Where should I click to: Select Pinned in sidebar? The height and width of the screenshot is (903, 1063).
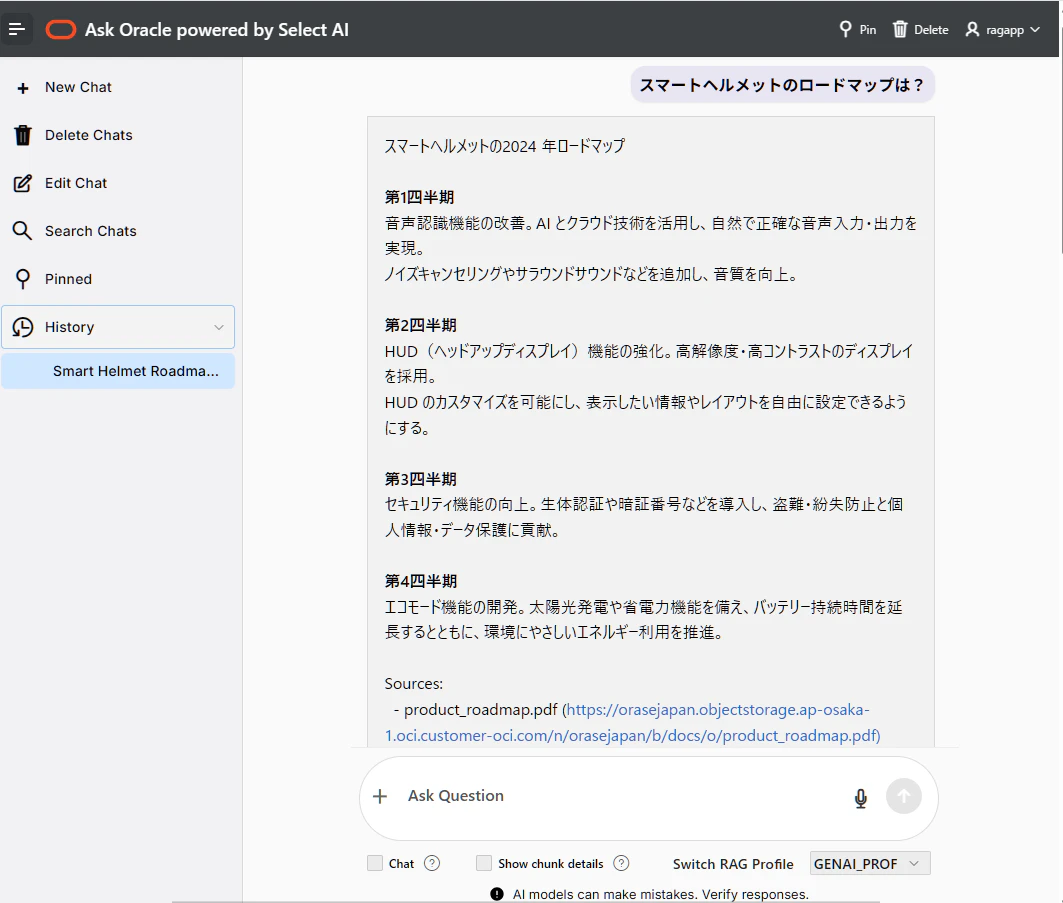click(x=68, y=279)
